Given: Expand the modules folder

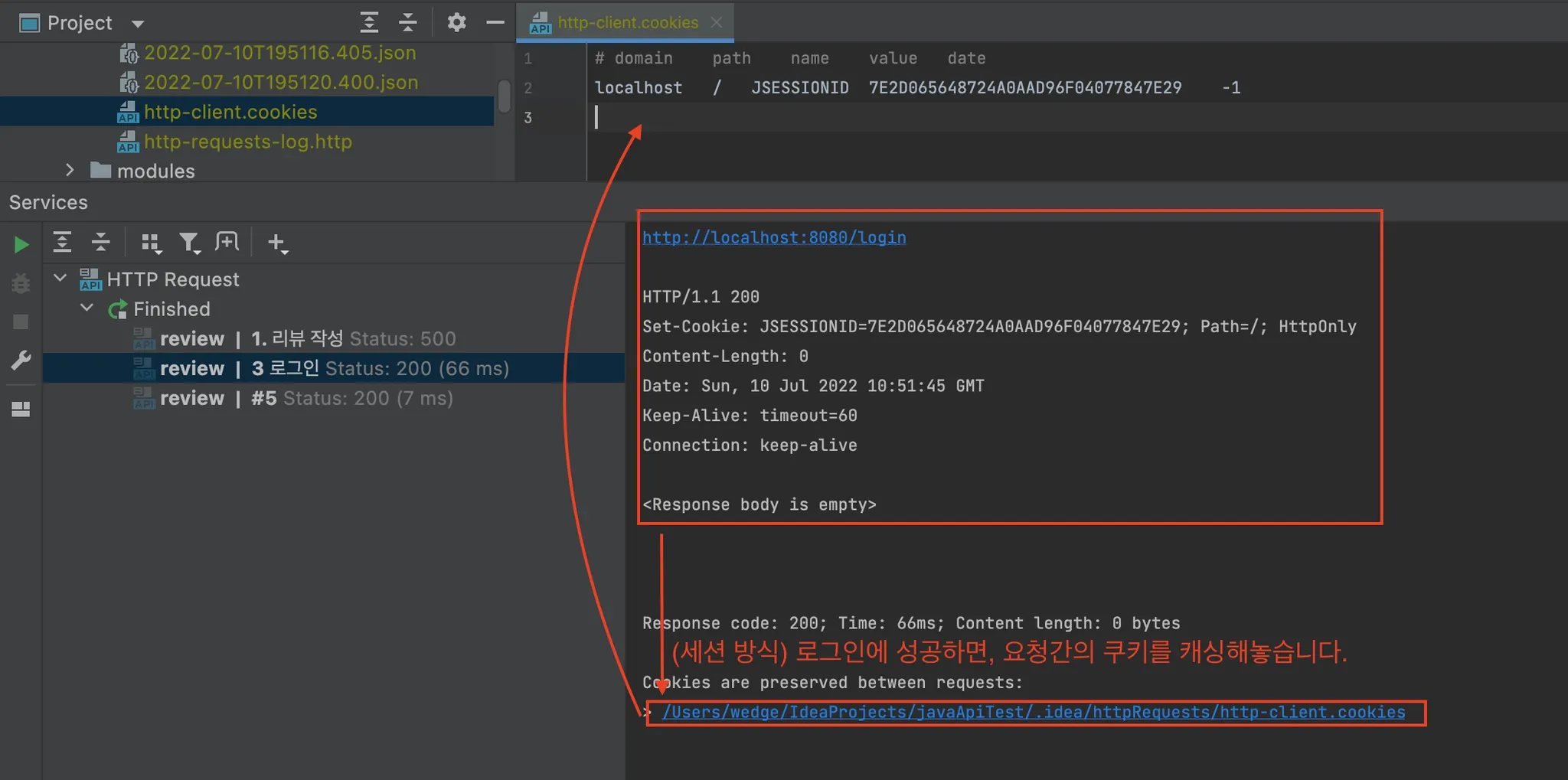Looking at the screenshot, I should click(70, 170).
